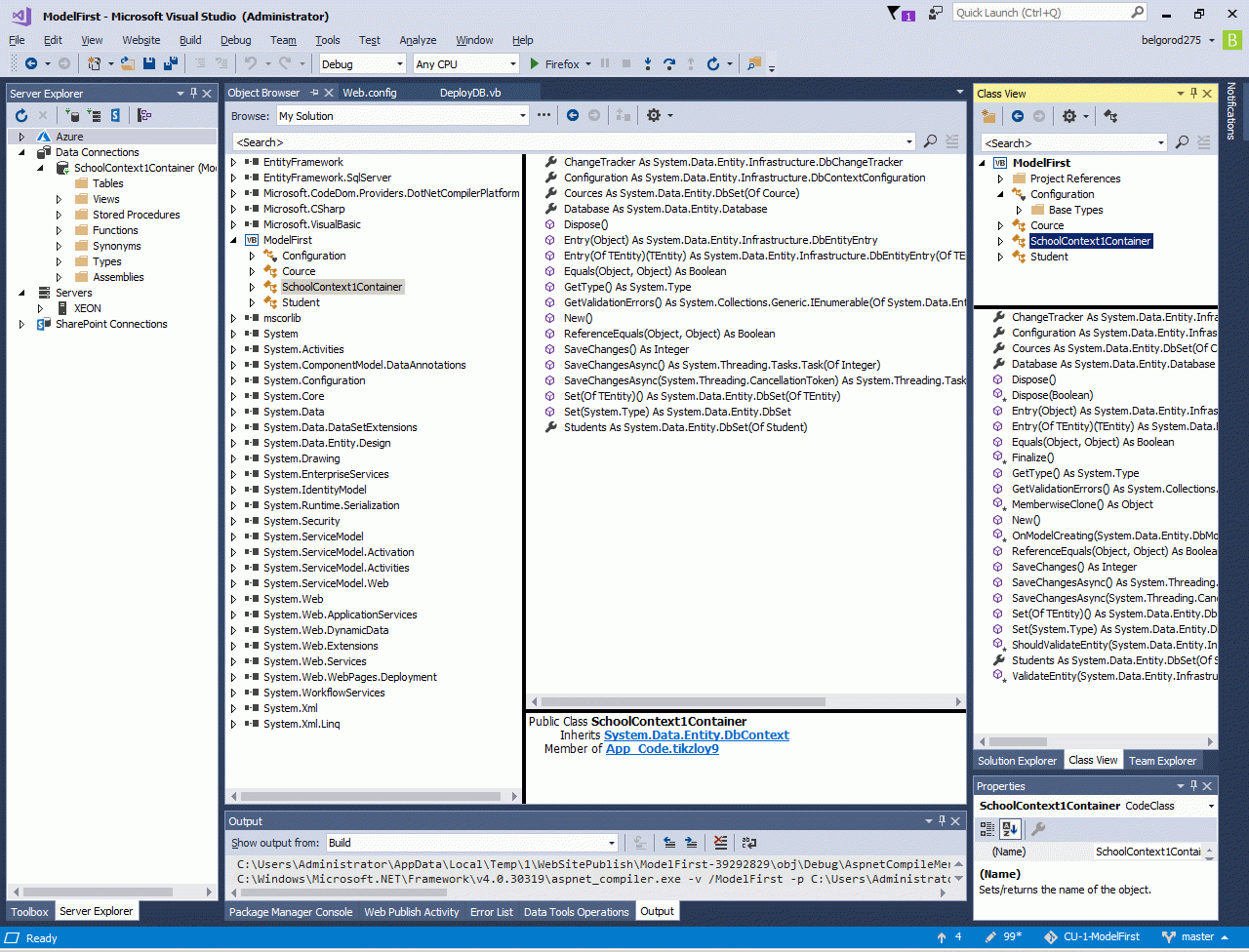Click Clear All icon in Output panel
Screen dimensions: 1249x952
[720, 843]
